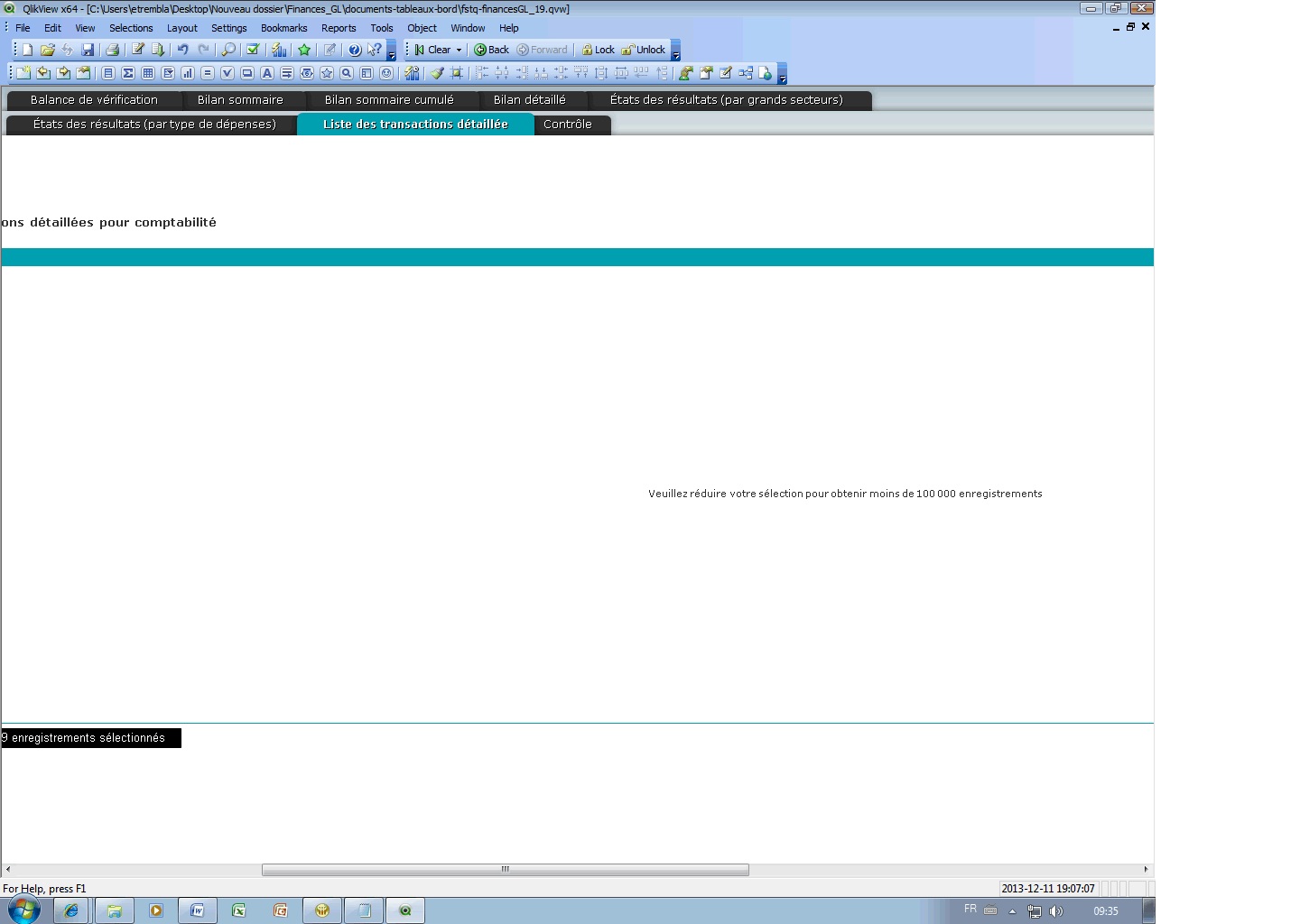Click Clear selections button
The height and width of the screenshot is (924, 1300).
pos(432,50)
